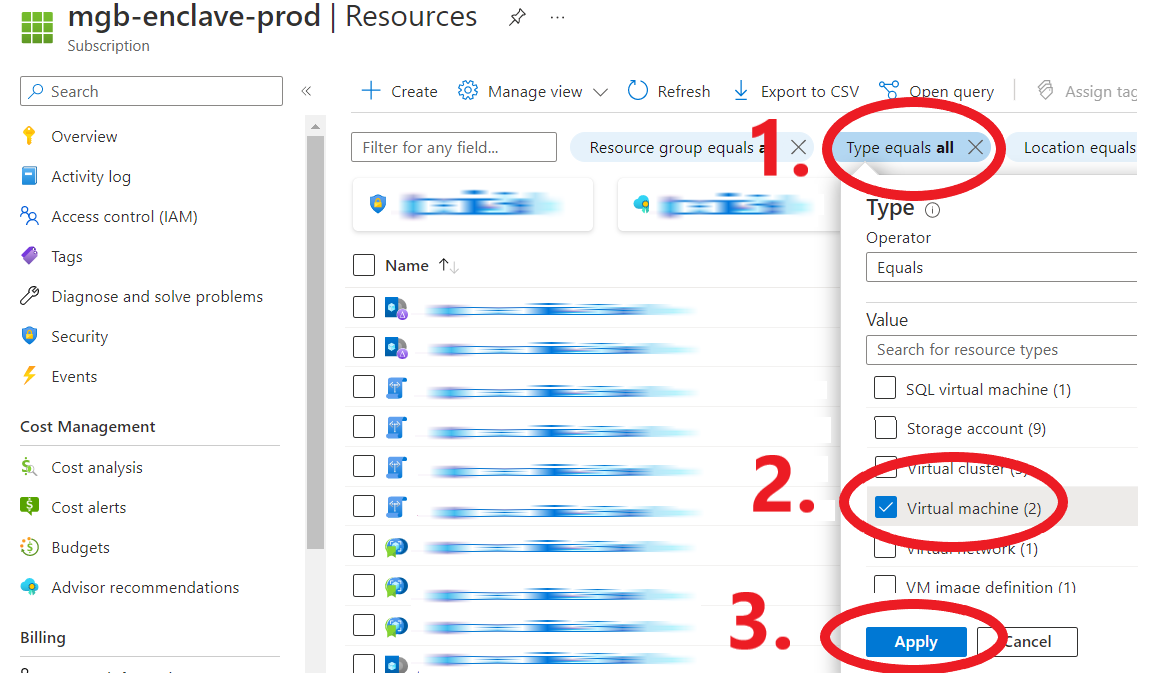Click the Export to CSV download icon
The width and height of the screenshot is (1151, 673).
point(741,91)
